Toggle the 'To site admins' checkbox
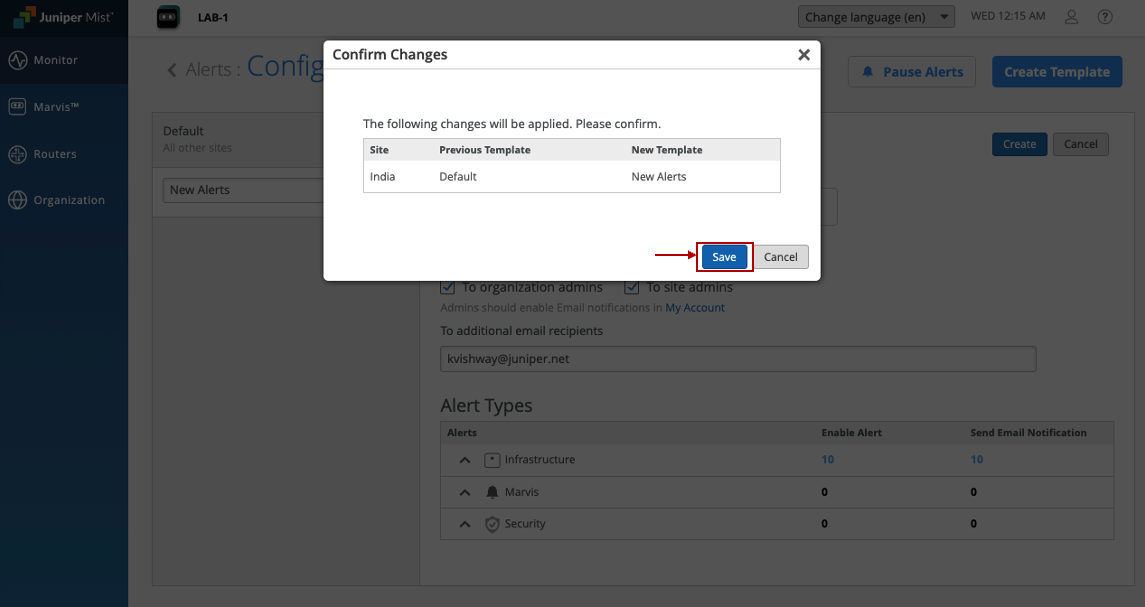Screen dimensions: 1145x607 (x=632, y=287)
